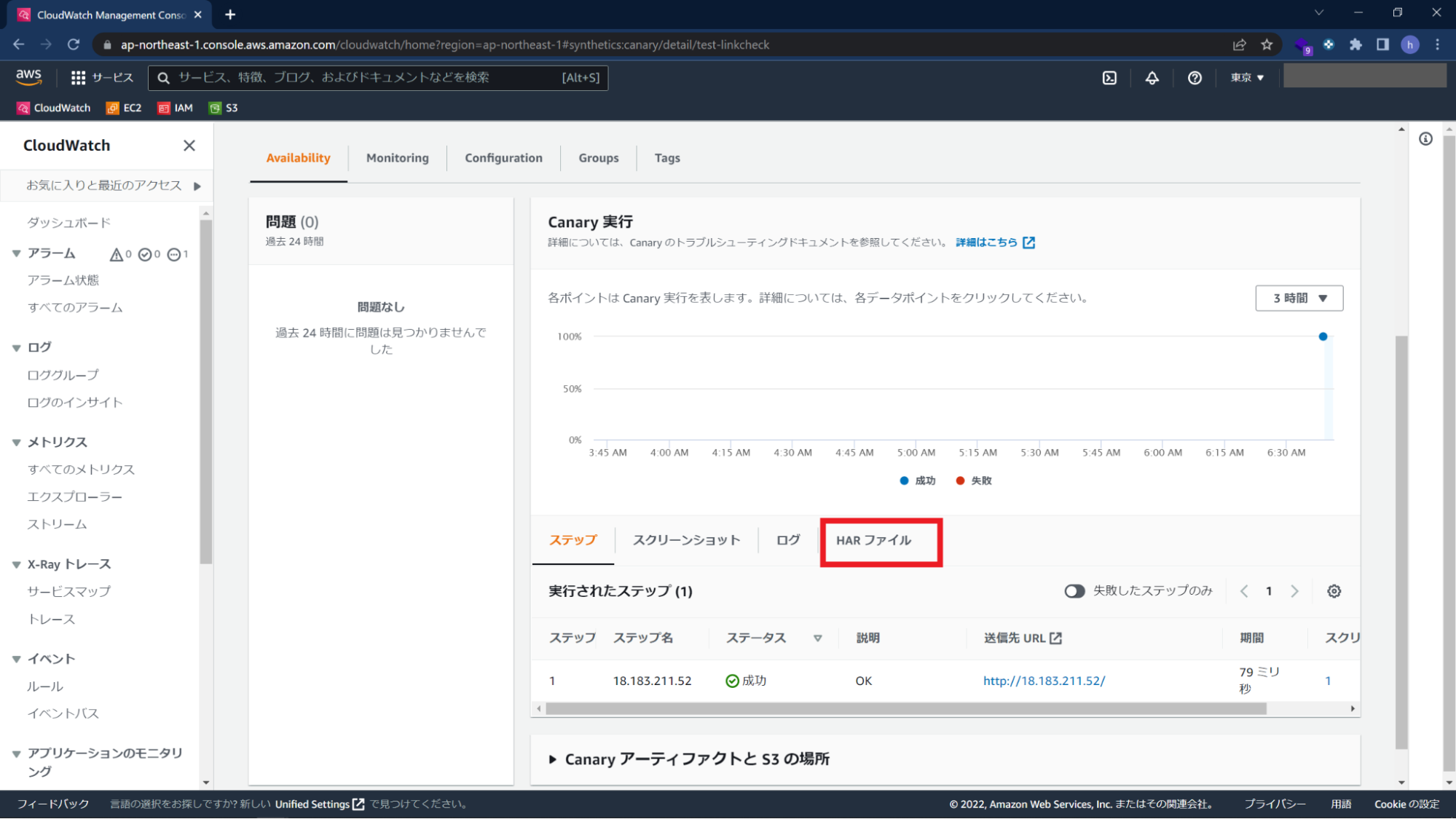This screenshot has width=1456, height=819.
Task: Collapse the ログ section
Action: (x=16, y=348)
